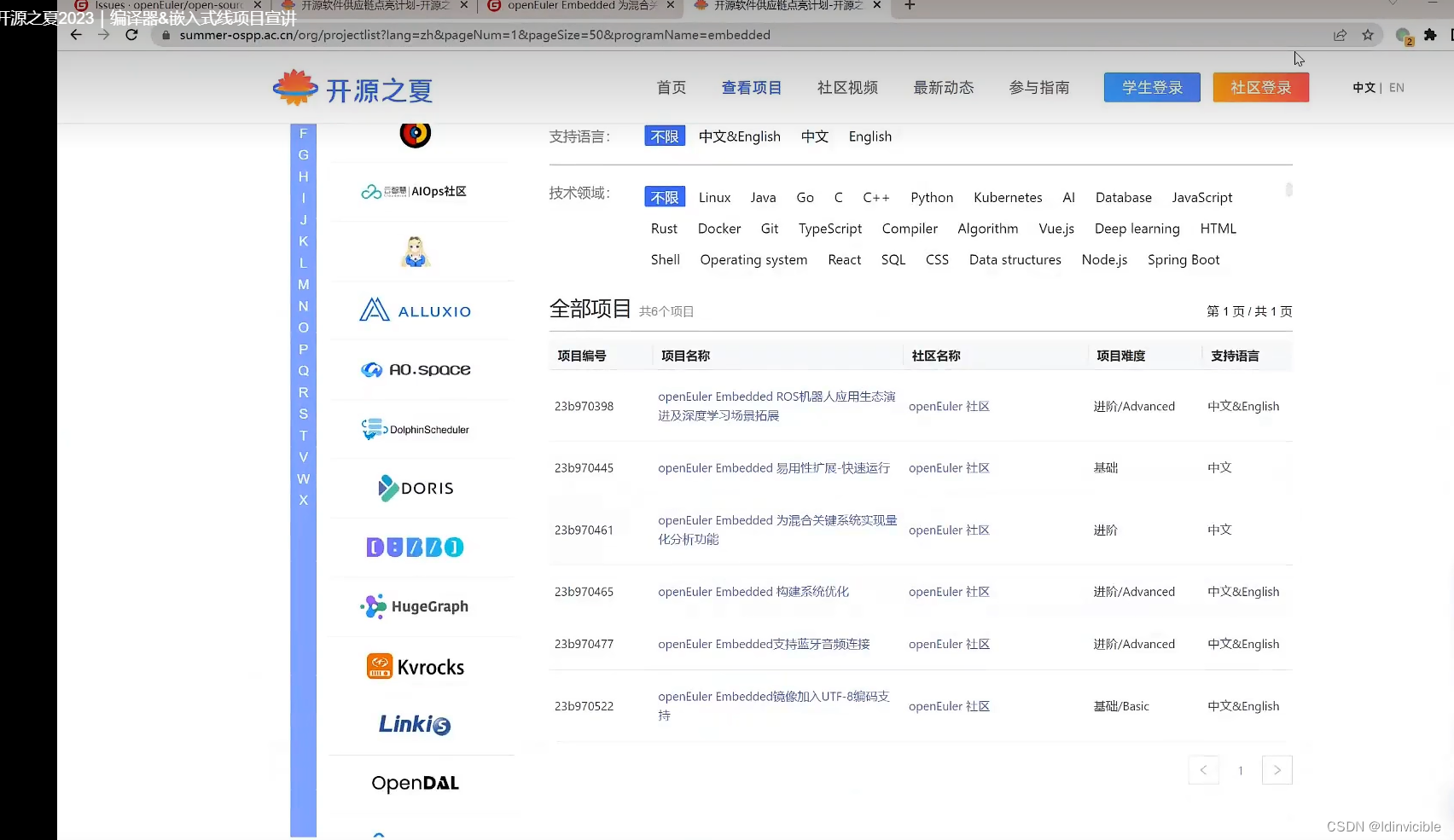Select 不限 for 支持语言 filter
The height and width of the screenshot is (840, 1454).
[x=665, y=136]
